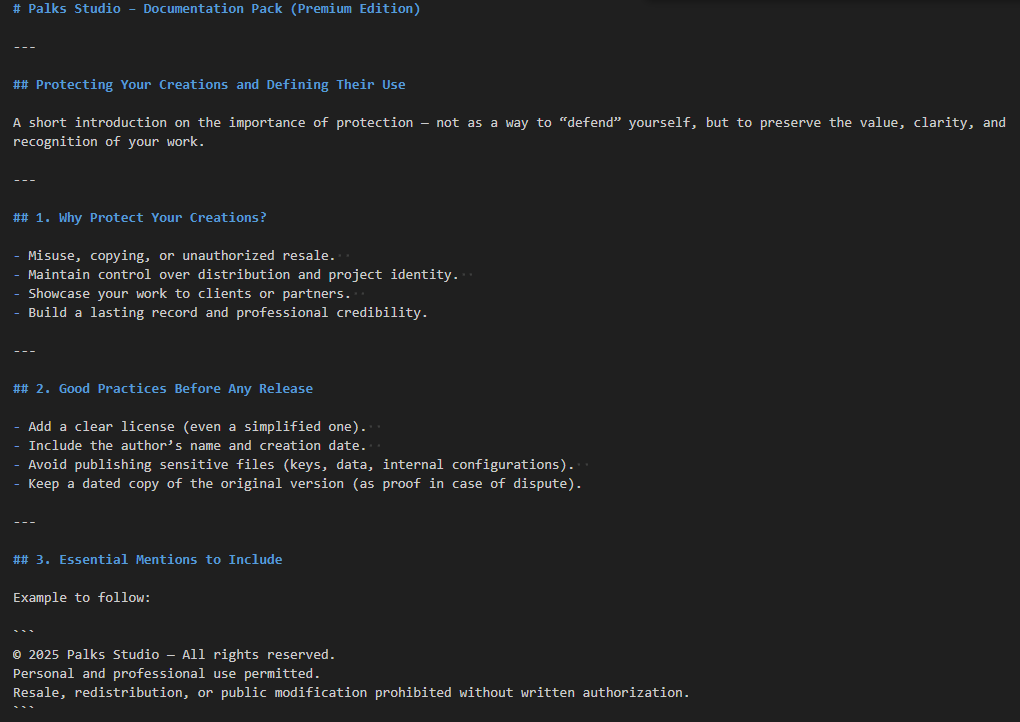
Task: Click the line about maintaining control over distribution
Action: click(x=242, y=275)
